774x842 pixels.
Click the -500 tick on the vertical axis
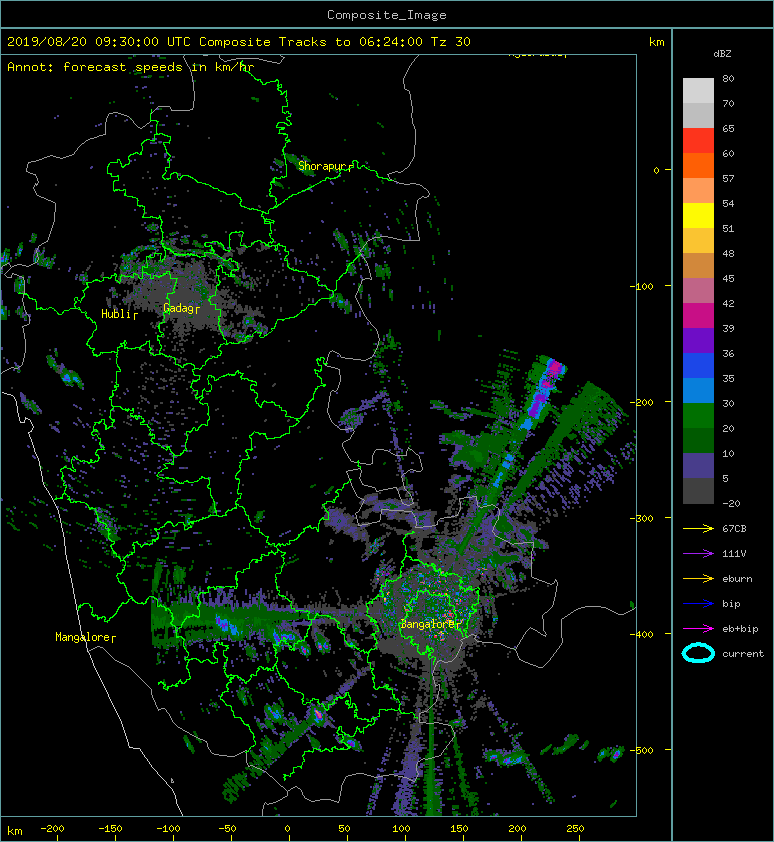[x=642, y=750]
